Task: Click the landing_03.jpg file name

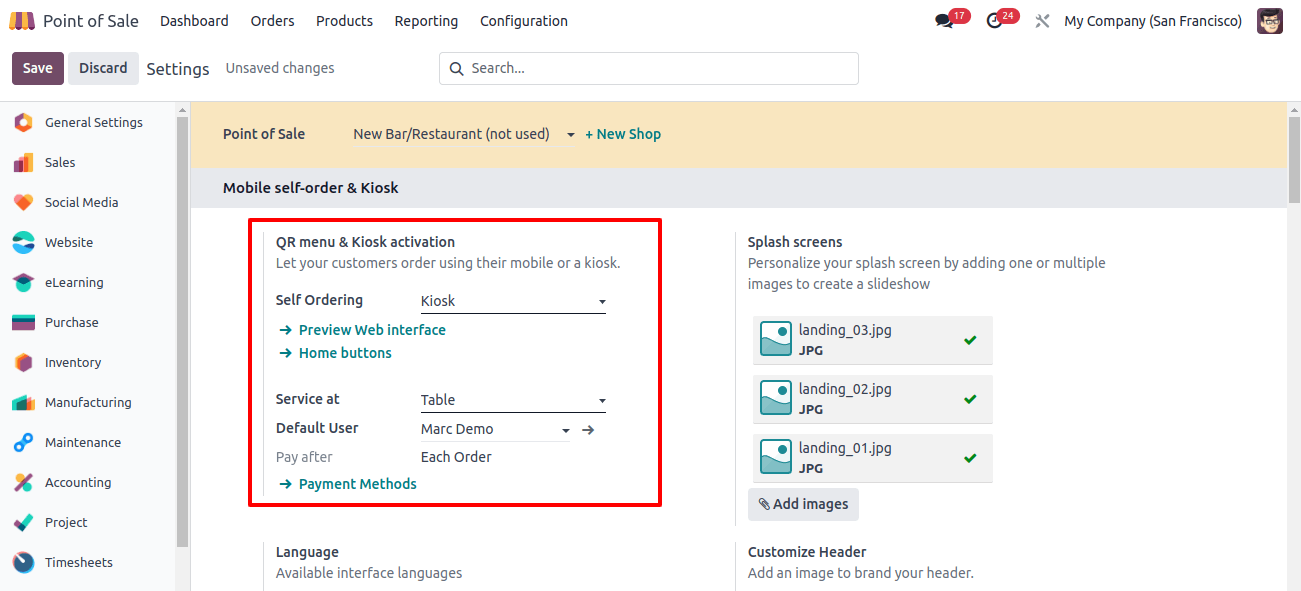Action: pos(845,330)
